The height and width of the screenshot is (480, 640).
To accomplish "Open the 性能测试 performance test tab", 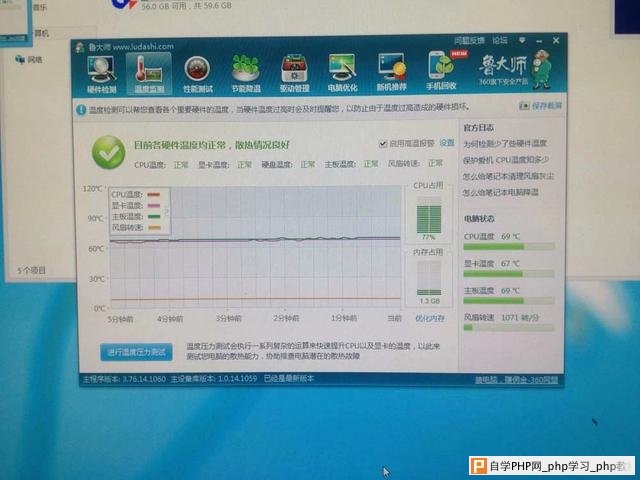I will coord(198,74).
